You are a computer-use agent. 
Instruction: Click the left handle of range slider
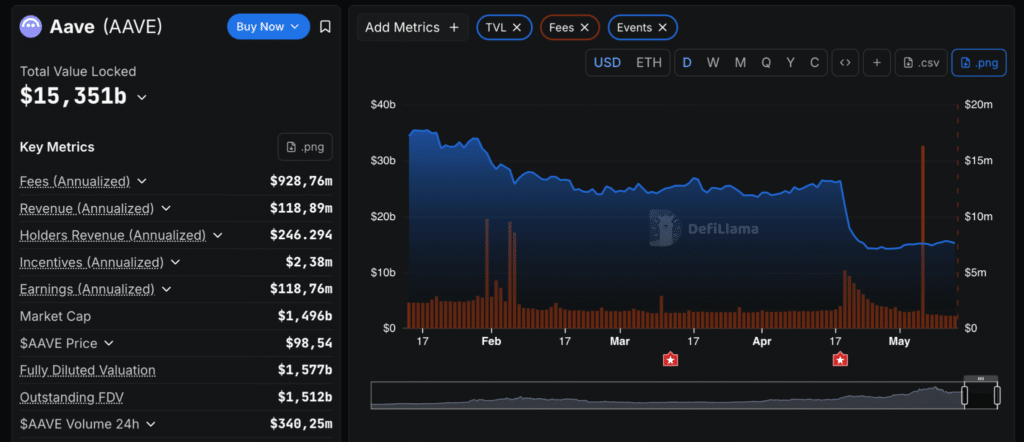(965, 395)
